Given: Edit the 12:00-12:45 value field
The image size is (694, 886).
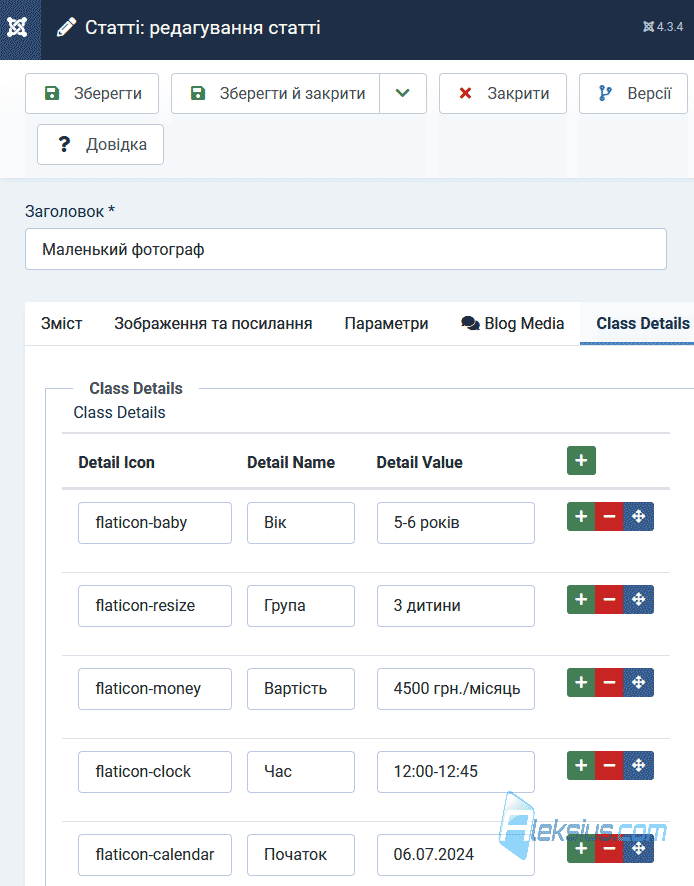Looking at the screenshot, I should coord(456,772).
